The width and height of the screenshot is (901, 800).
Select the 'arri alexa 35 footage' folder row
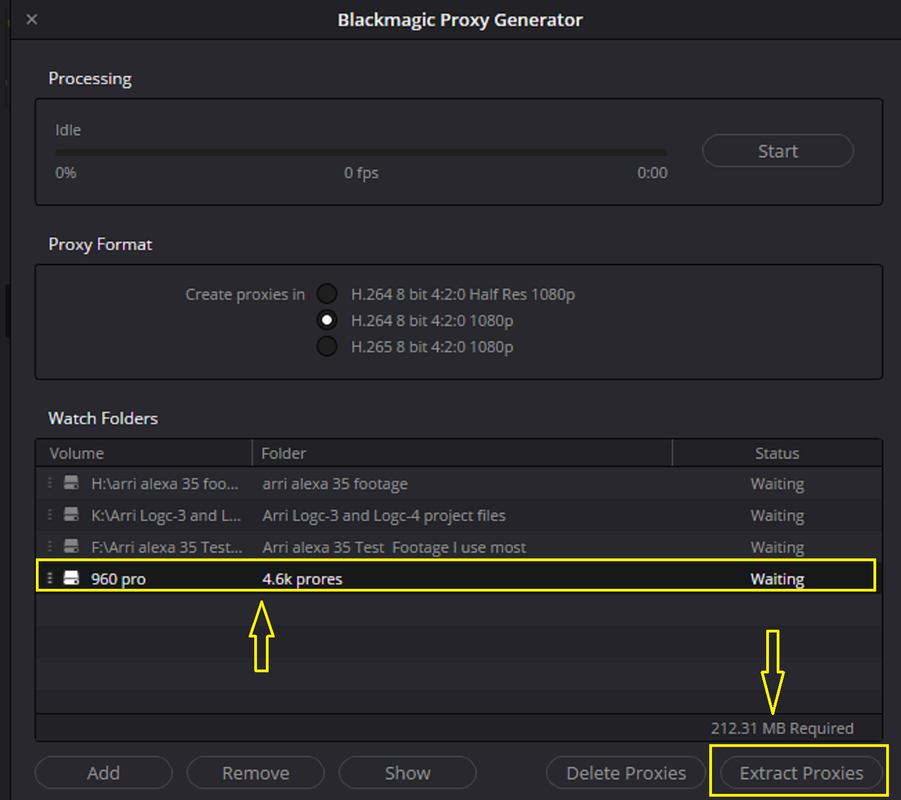pos(459,483)
